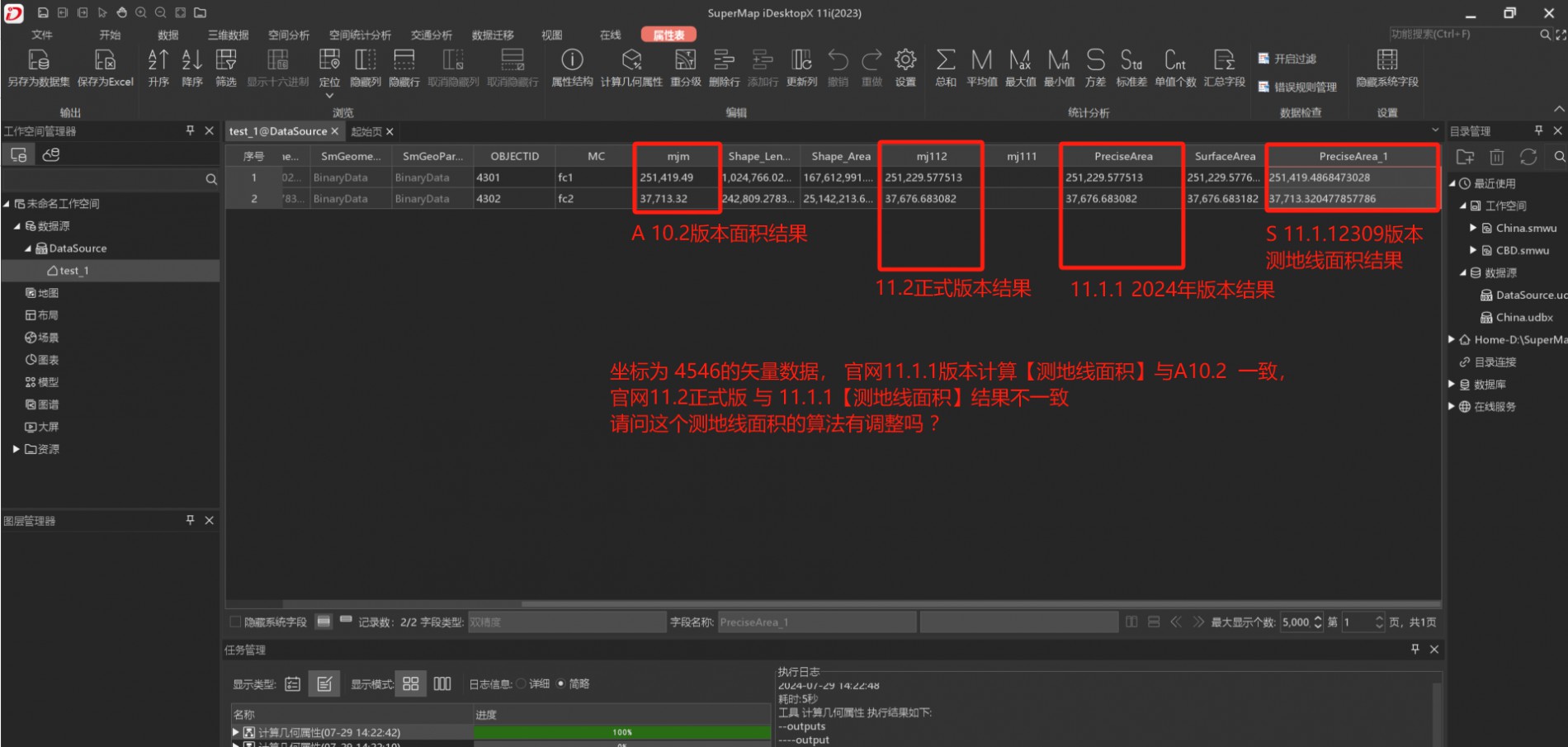Compute 总和 sum statistic
This screenshot has height=747, width=1568.
946,68
